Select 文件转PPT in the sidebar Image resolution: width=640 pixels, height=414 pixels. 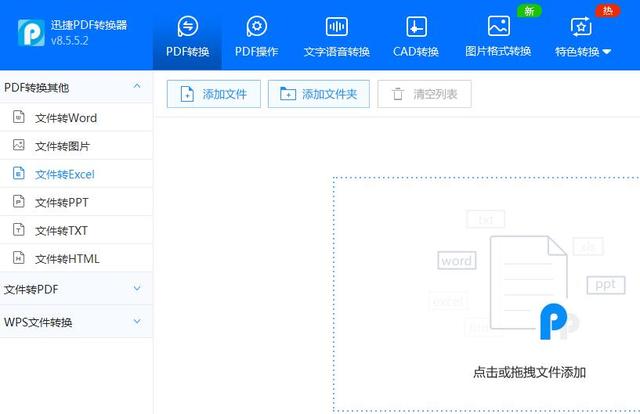76,202
